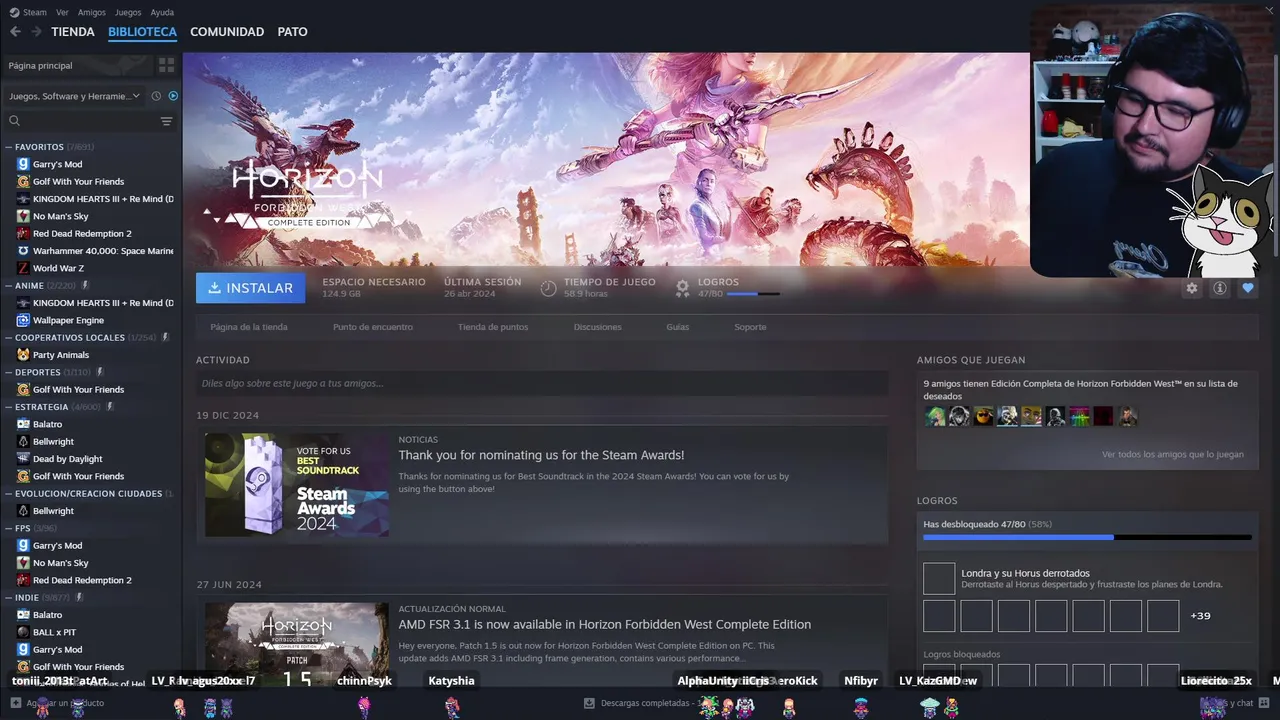Select Wallpaper Engine in the Anime collection
Viewport: 1280px width, 720px height.
click(x=68, y=320)
